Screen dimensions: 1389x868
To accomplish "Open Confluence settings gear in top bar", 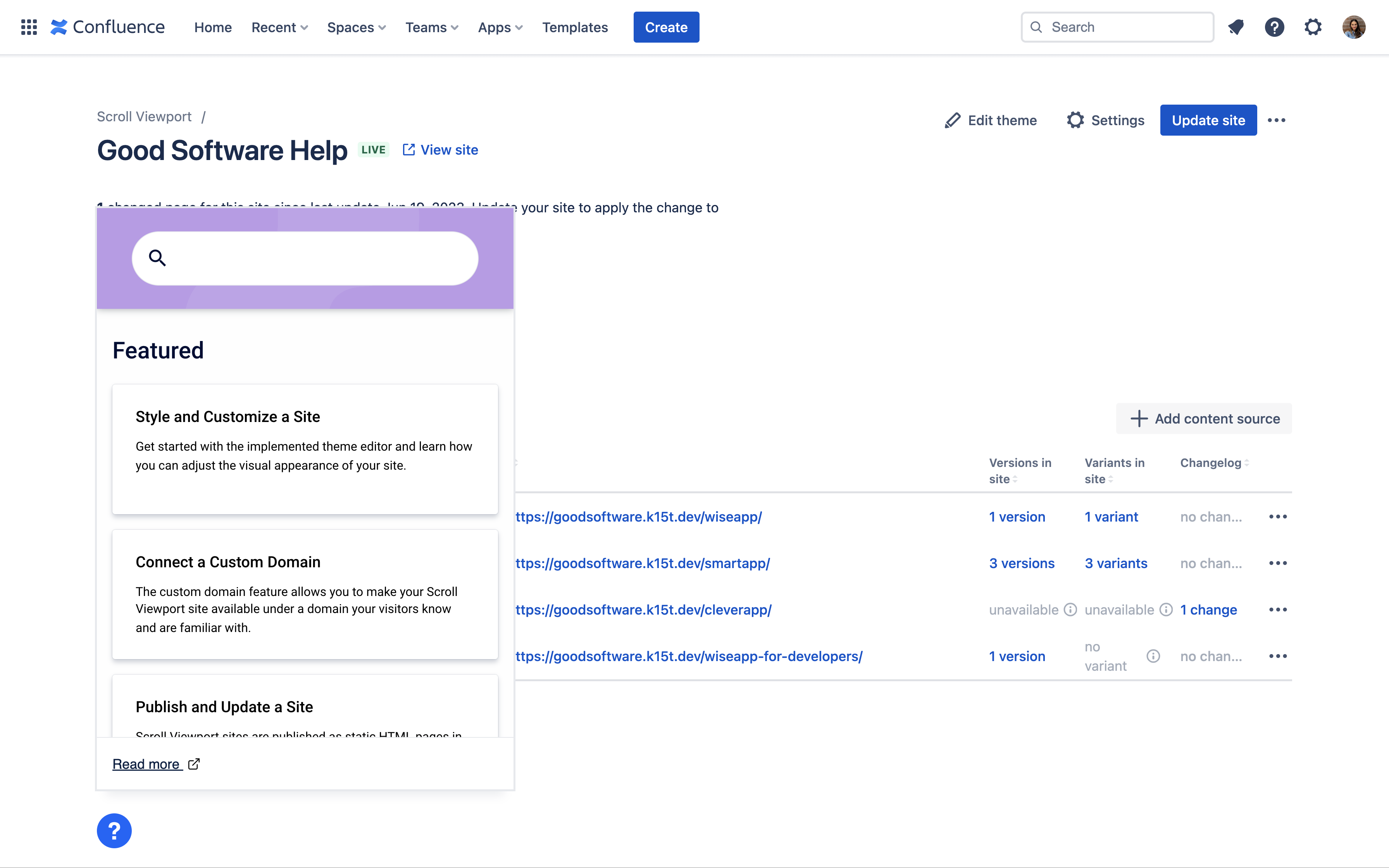I will click(x=1313, y=27).
